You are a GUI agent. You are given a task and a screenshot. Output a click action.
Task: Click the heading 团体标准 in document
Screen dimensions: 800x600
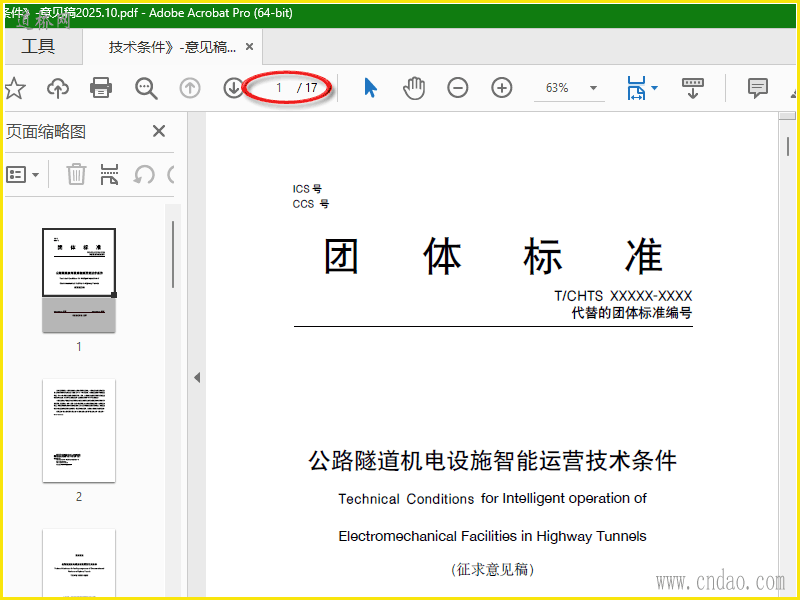coord(493,256)
